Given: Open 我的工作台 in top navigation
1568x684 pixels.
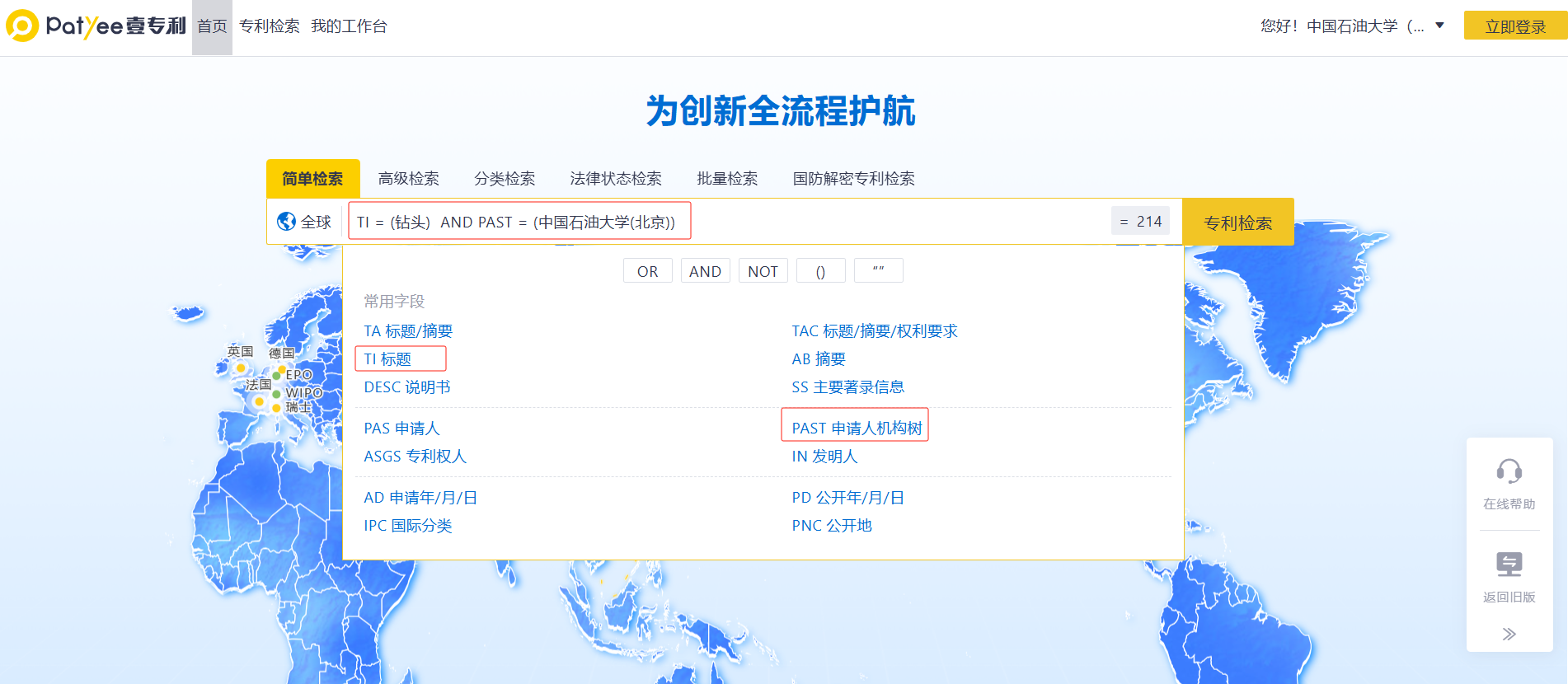Looking at the screenshot, I should (x=349, y=26).
